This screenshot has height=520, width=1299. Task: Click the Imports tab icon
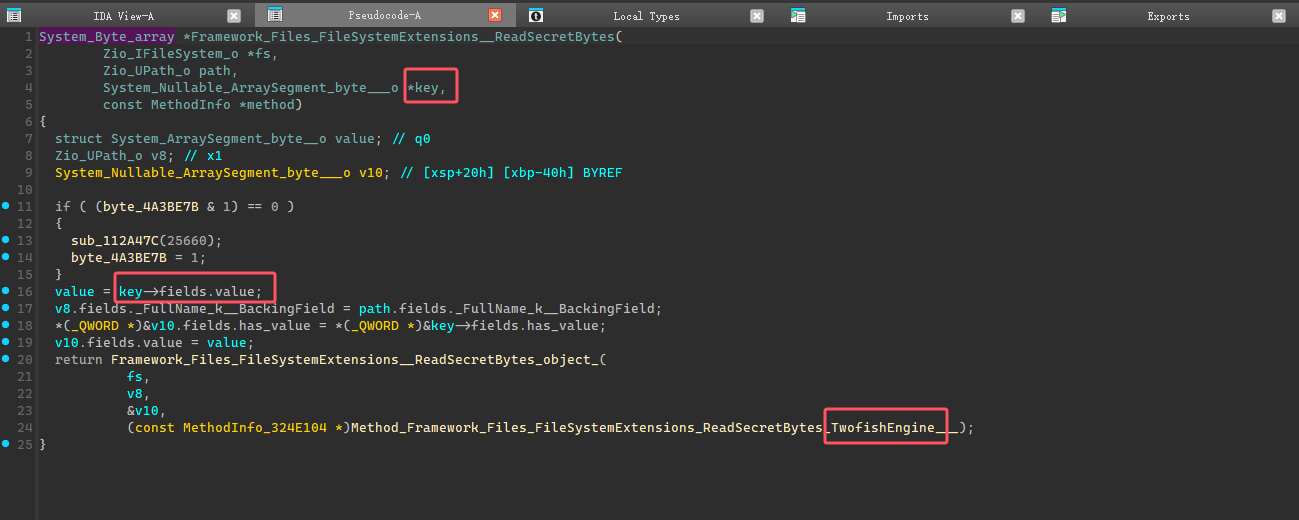tap(798, 15)
